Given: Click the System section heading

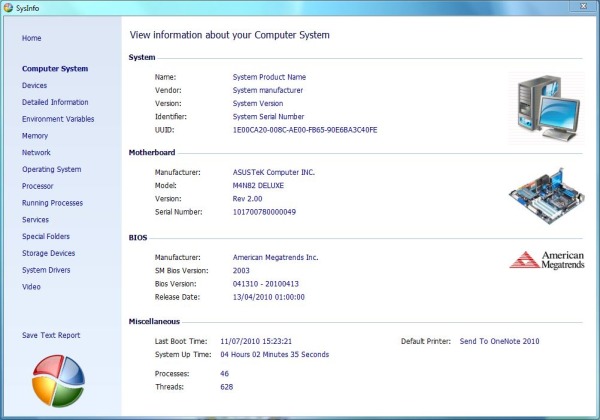Looking at the screenshot, I should coord(142,57).
